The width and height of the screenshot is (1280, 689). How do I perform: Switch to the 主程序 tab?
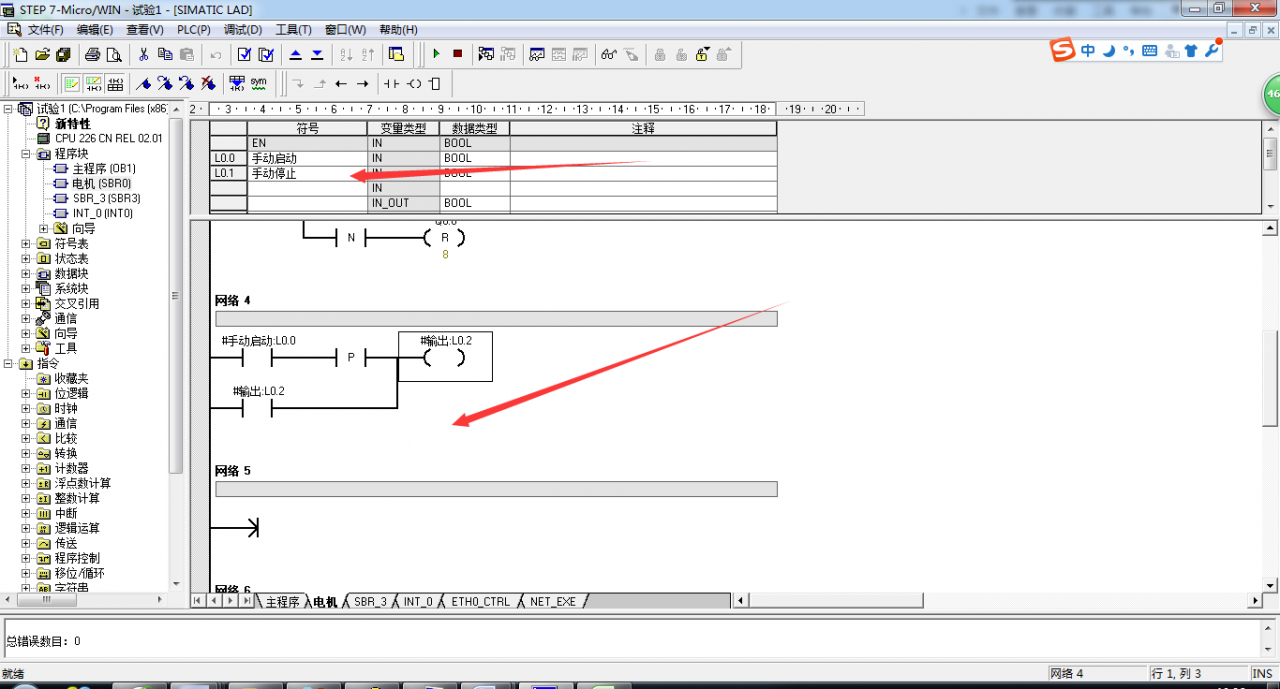(281, 602)
